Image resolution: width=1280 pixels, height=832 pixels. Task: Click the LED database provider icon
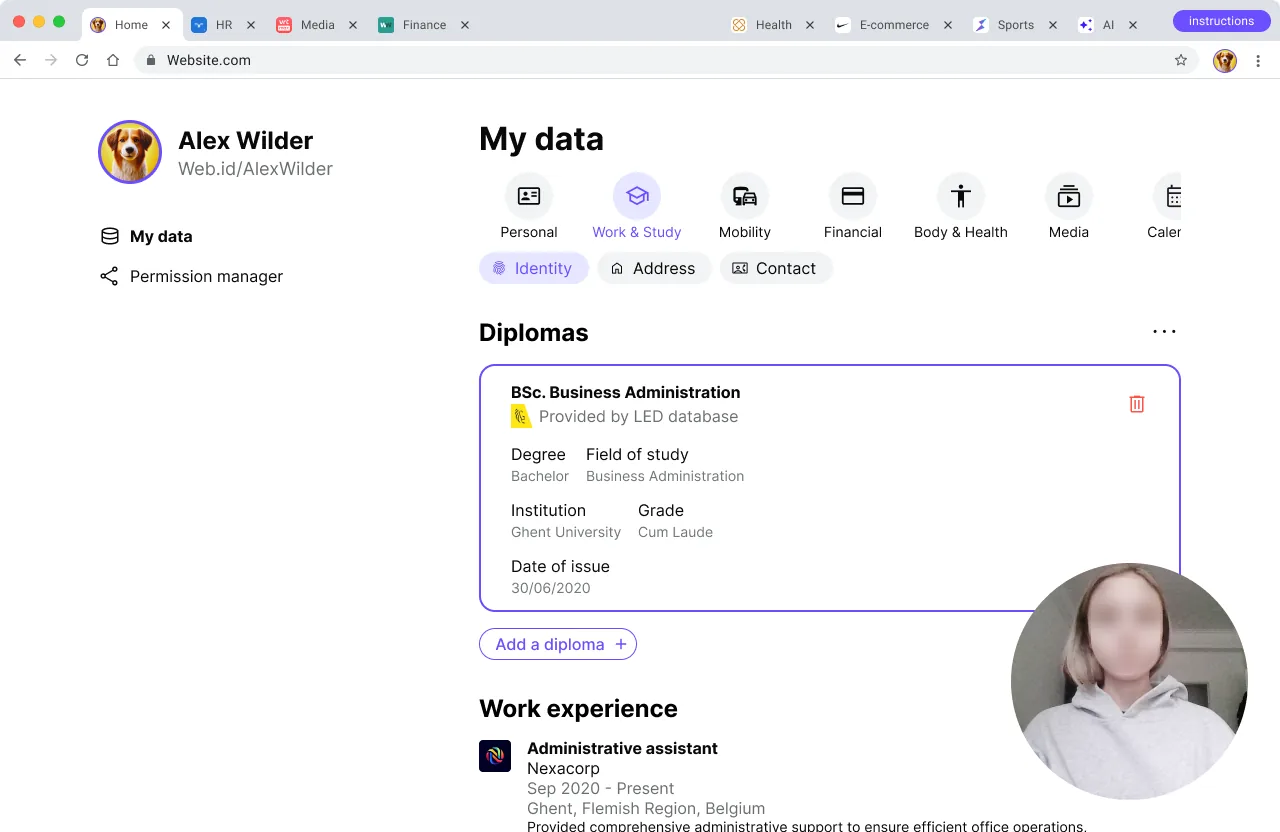(521, 416)
